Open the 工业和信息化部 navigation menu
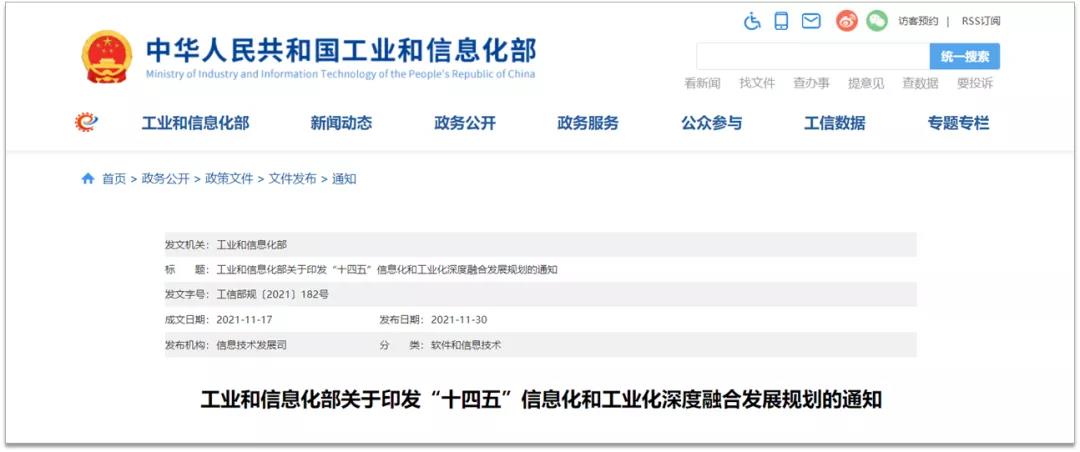1080x452 pixels. (x=196, y=123)
